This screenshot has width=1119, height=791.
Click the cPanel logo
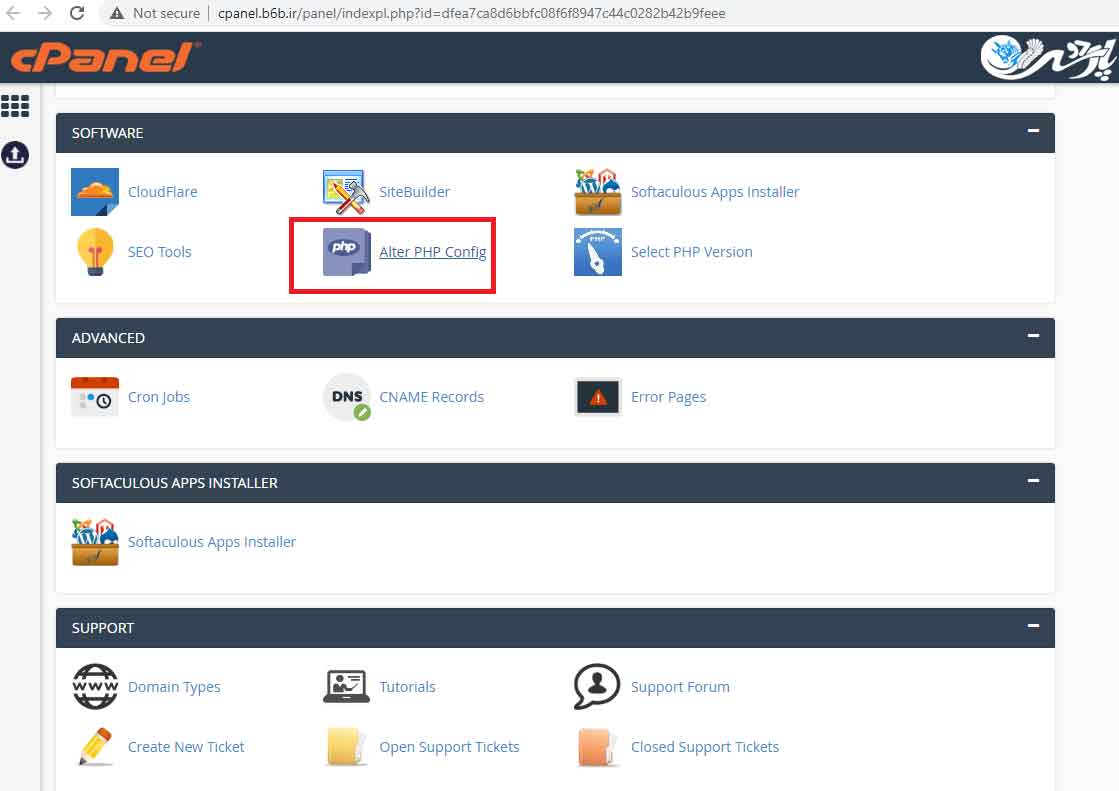[x=104, y=58]
